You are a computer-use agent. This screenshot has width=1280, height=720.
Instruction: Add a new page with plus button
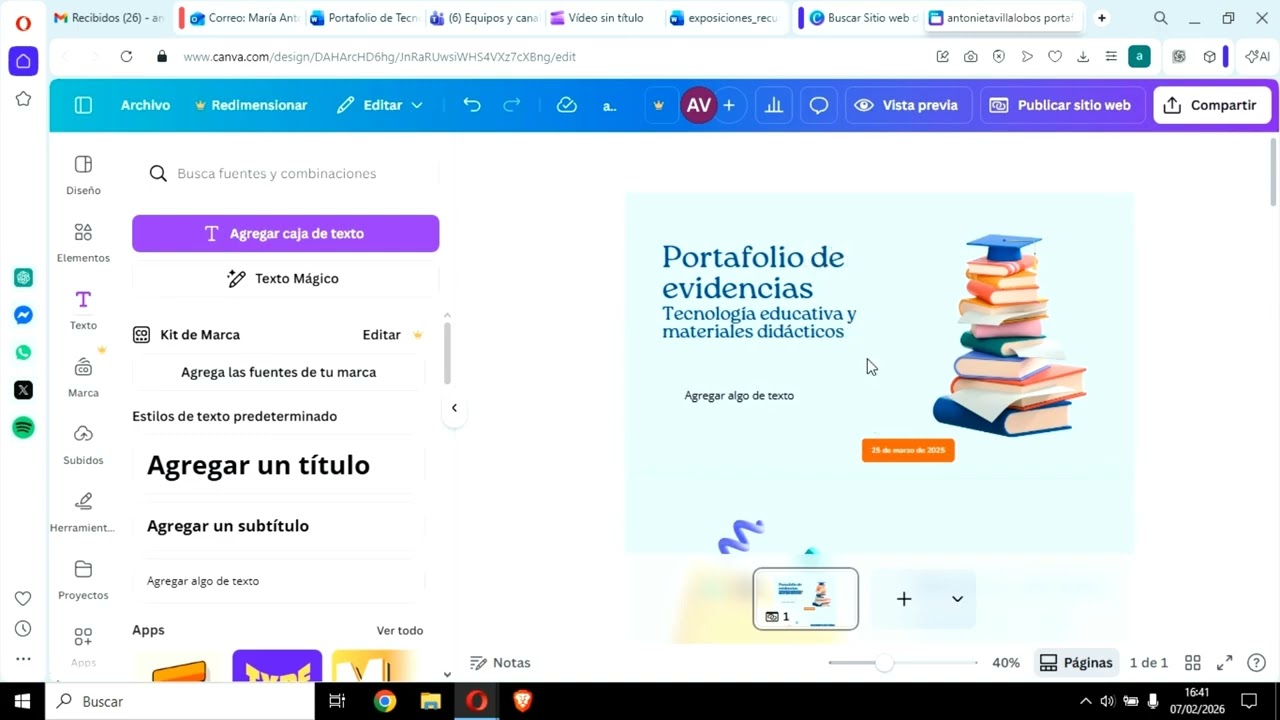(x=904, y=599)
